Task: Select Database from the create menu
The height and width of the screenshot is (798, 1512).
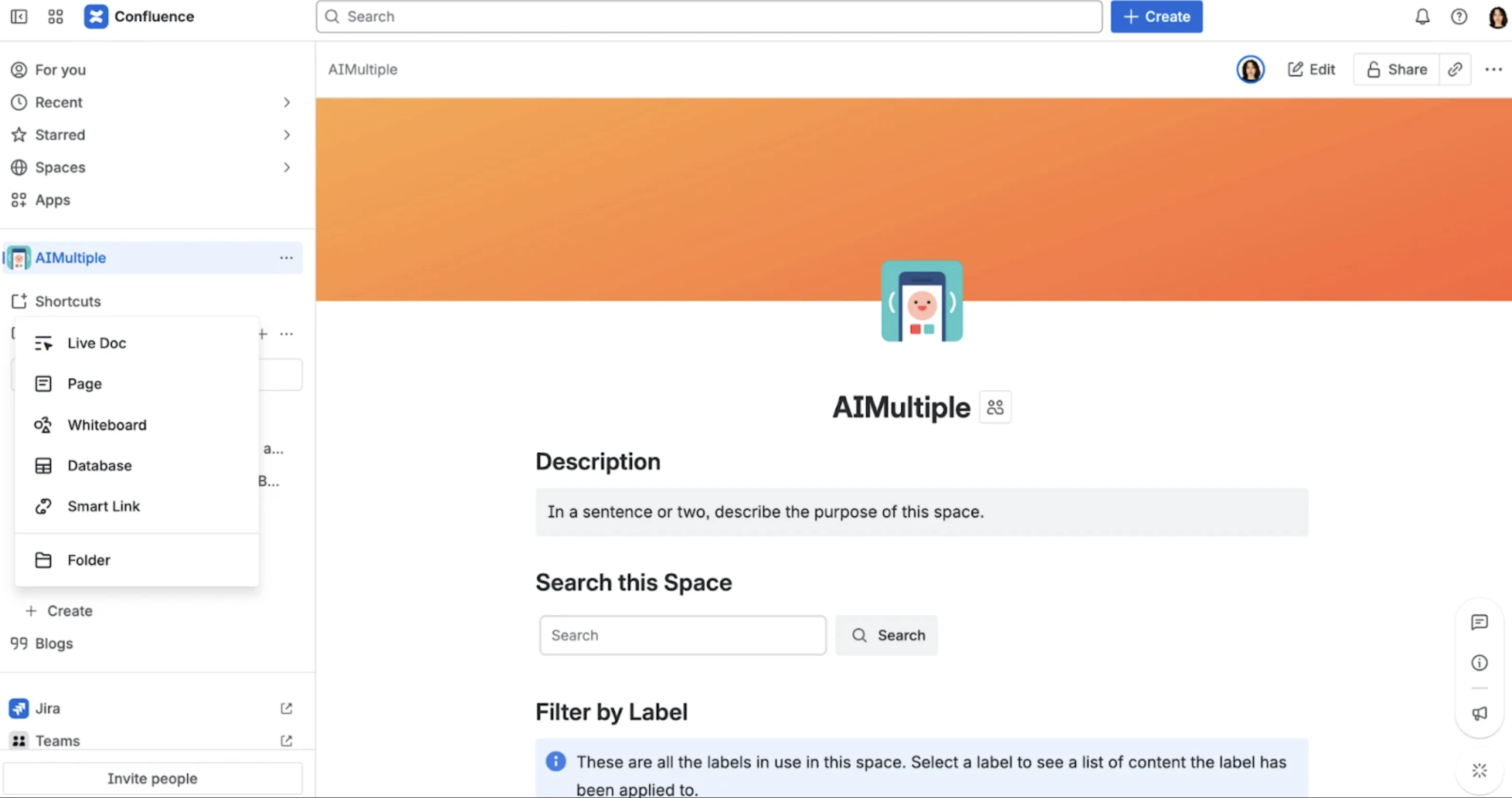Action: coord(137,466)
